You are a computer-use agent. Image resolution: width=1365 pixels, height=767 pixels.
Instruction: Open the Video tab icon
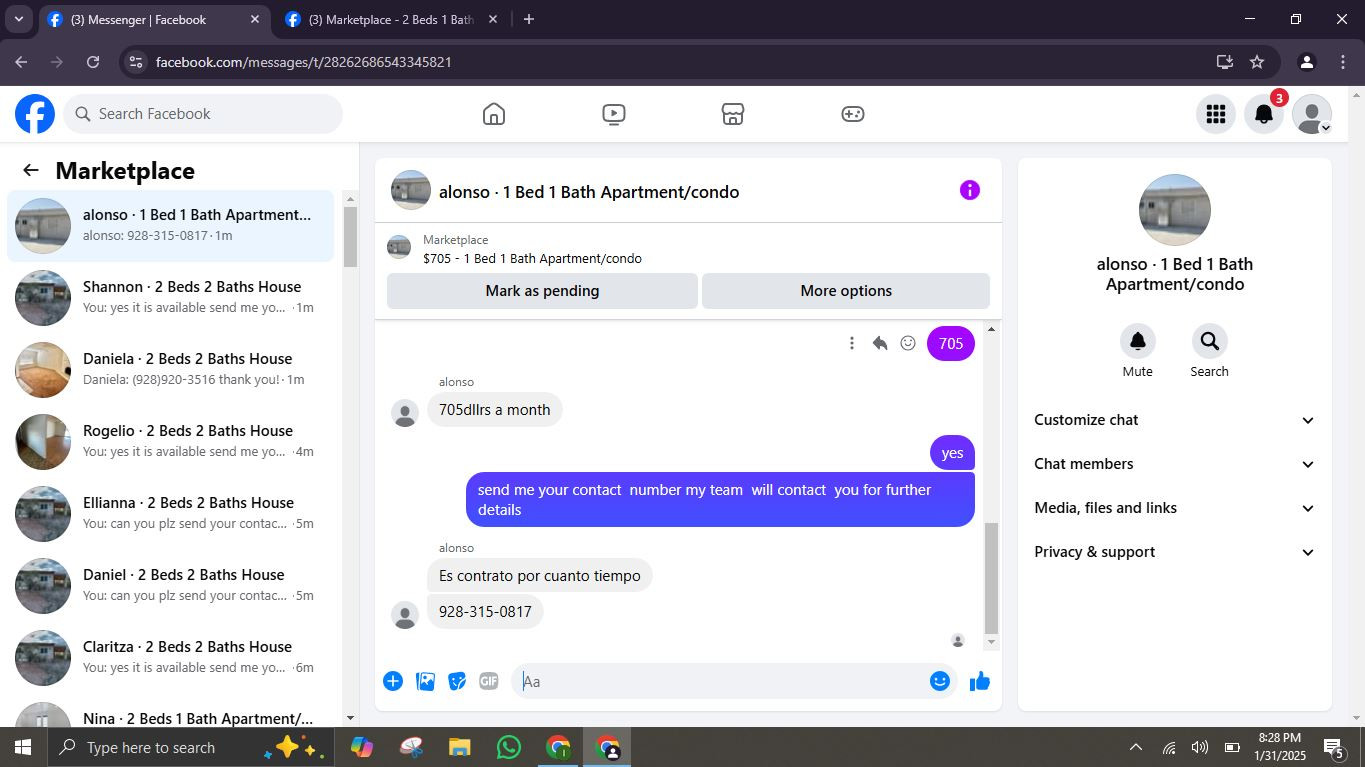click(x=614, y=114)
